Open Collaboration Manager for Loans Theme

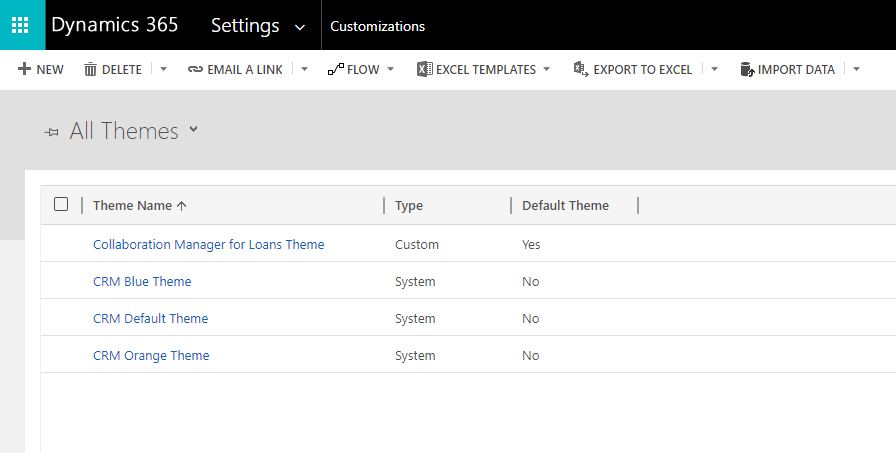[209, 244]
